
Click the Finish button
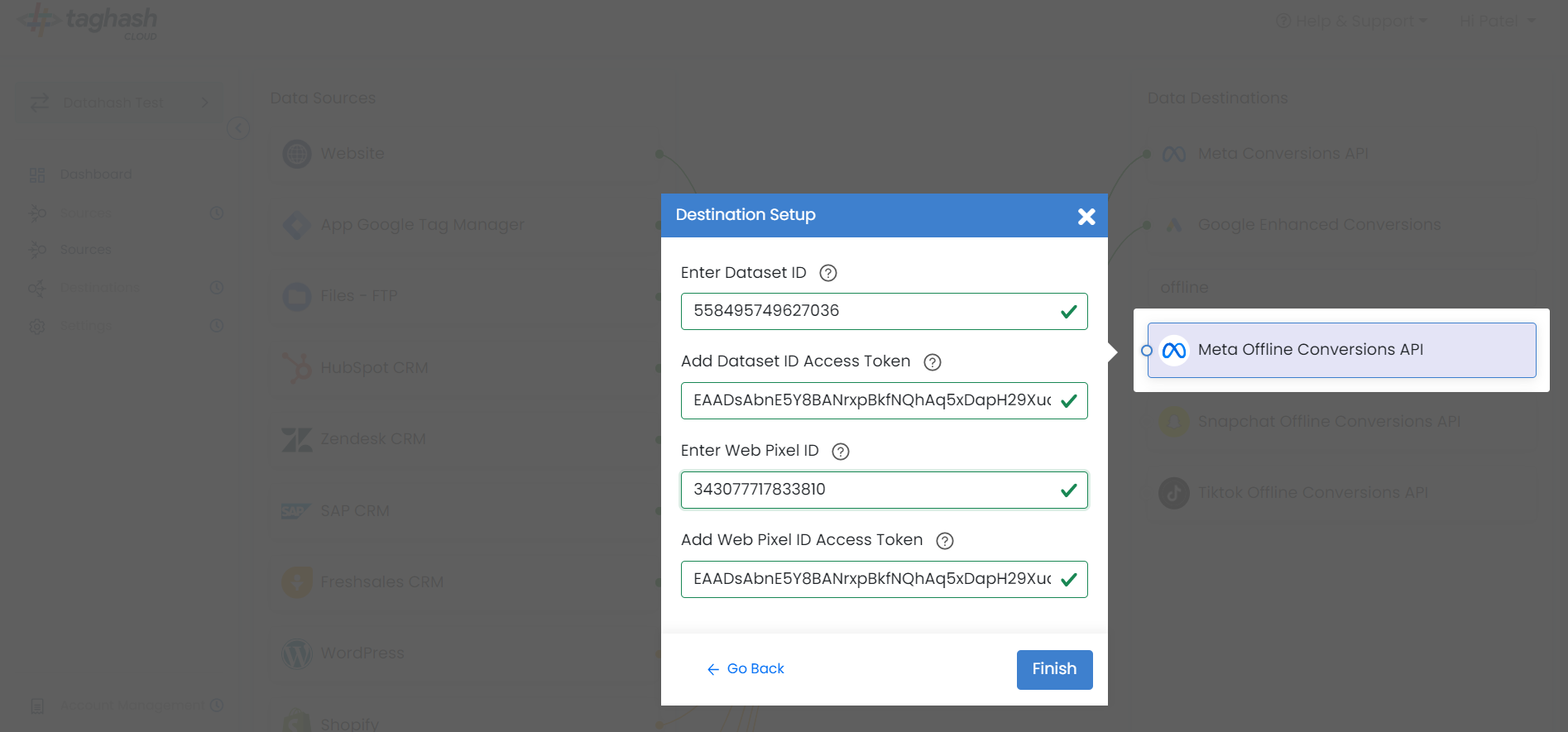coord(1054,669)
